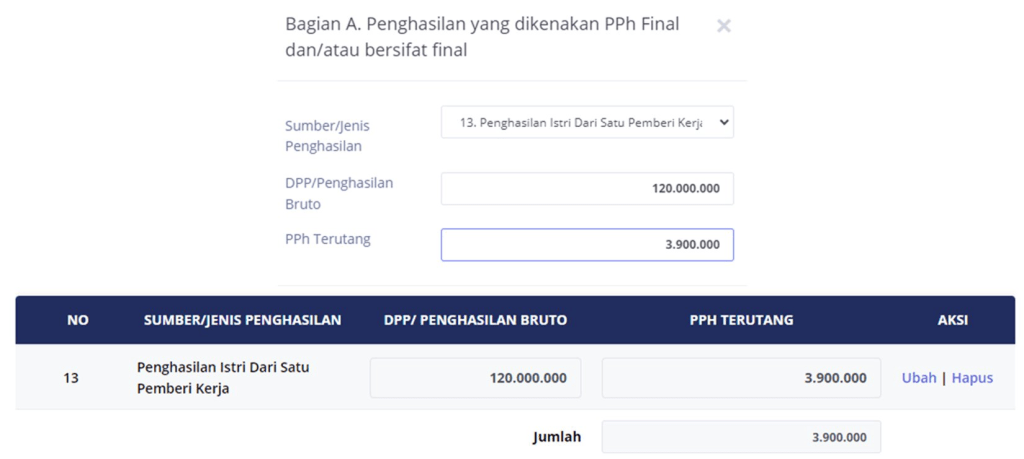Image resolution: width=1024 pixels, height=459 pixels.
Task: Delete row 13 using Hapus
Action: pos(972,378)
